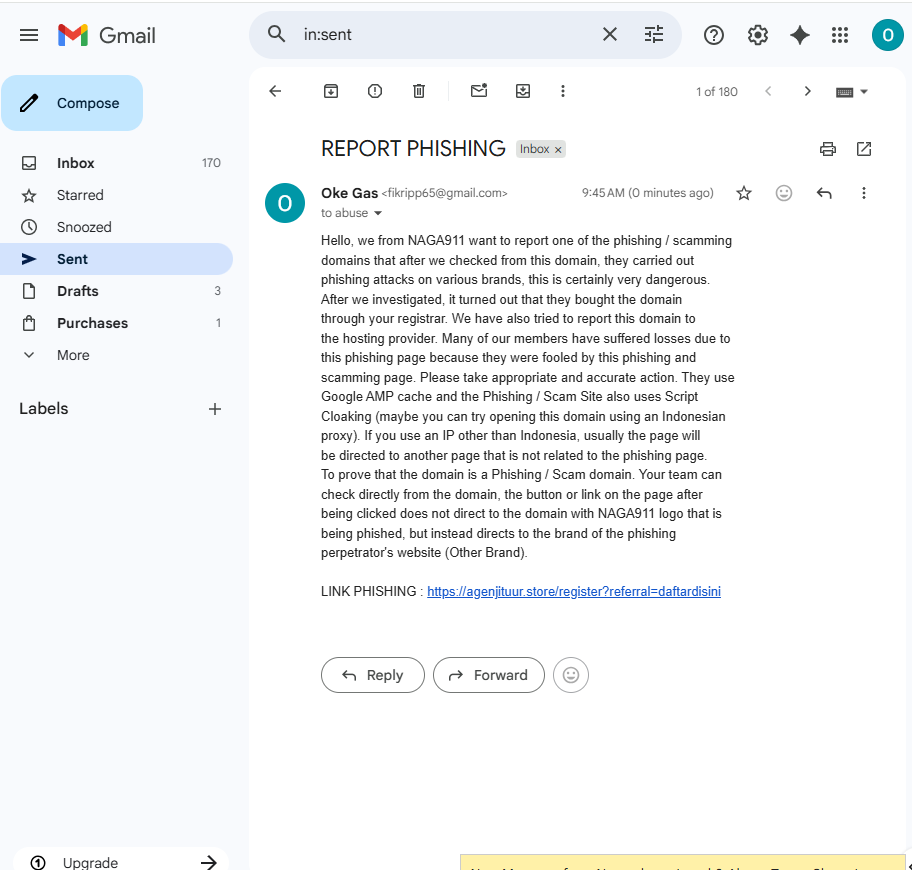912x870 pixels.
Task: Click the Gmail logo
Action: pos(106,35)
